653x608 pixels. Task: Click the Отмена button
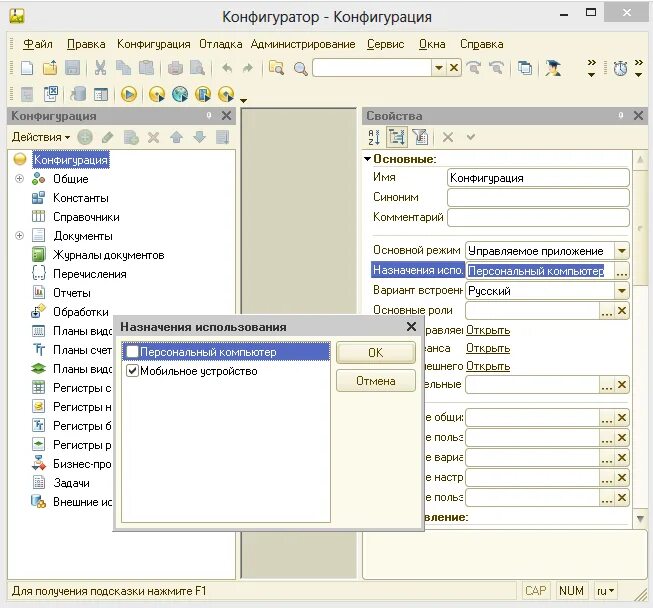pos(376,381)
